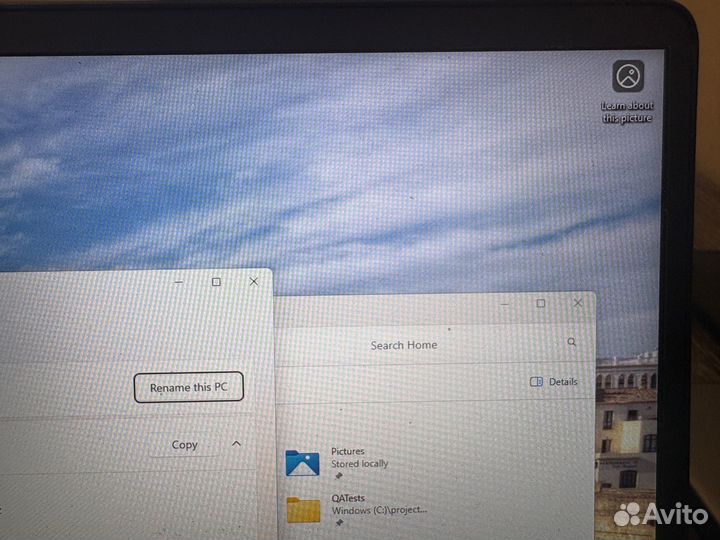Maximize the Settings window
The width and height of the screenshot is (720, 540).
(x=216, y=282)
